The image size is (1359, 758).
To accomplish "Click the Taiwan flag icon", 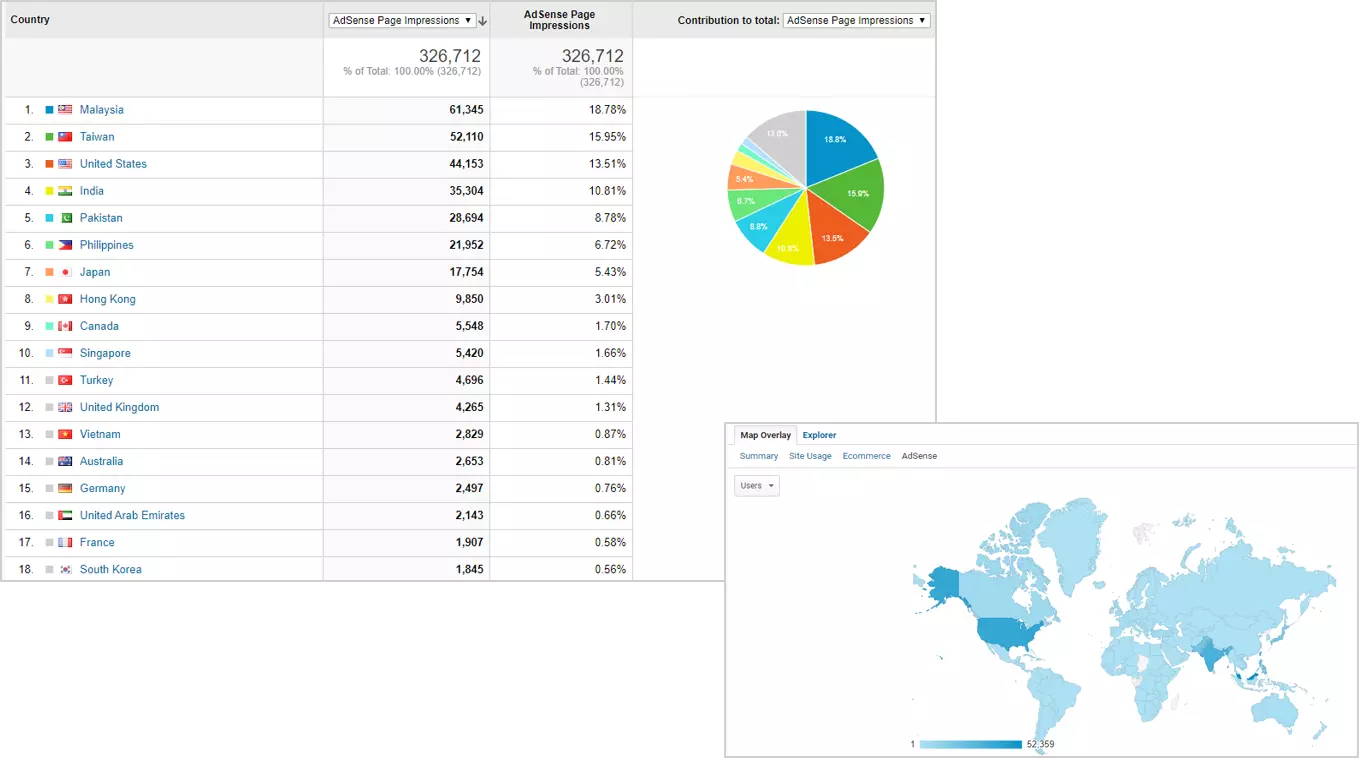I will (65, 137).
